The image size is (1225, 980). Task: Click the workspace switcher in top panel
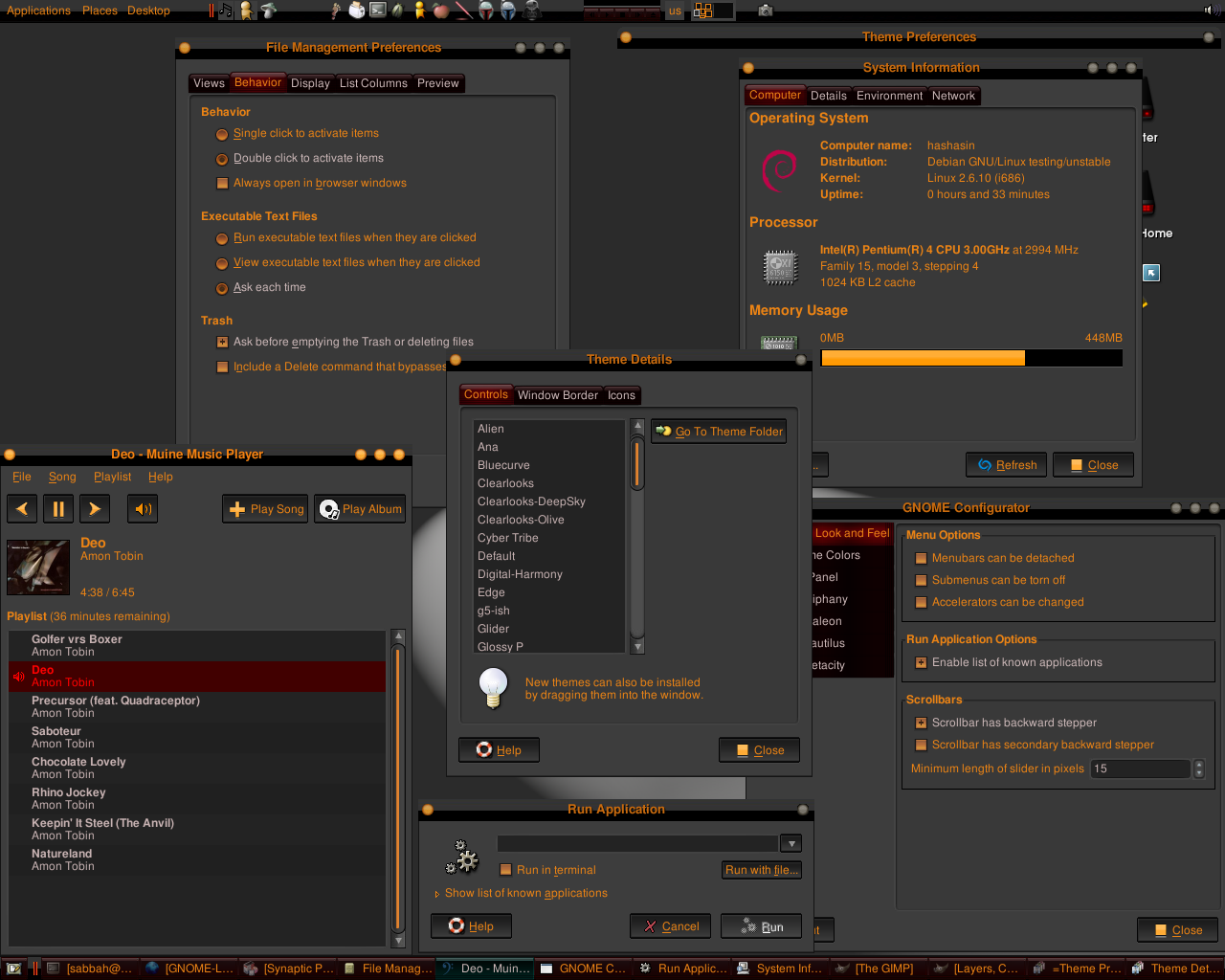[713, 11]
